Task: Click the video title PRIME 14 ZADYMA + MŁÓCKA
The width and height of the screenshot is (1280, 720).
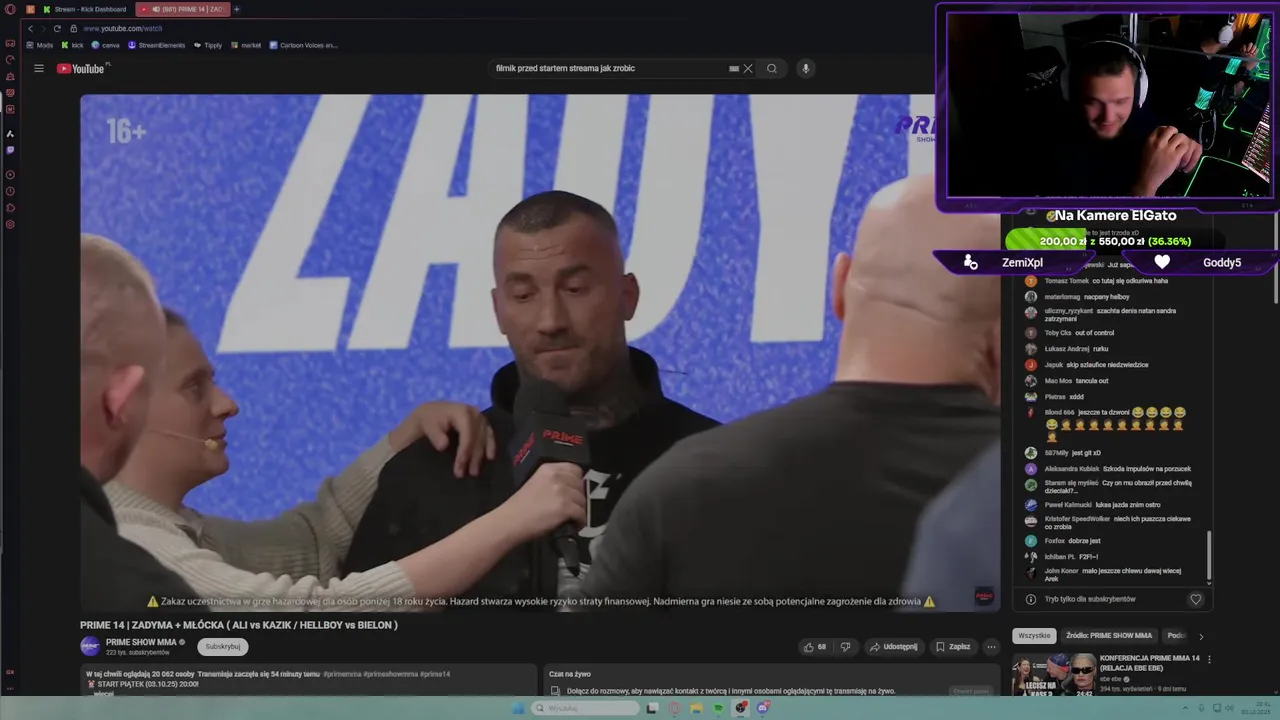Action: 239,625
